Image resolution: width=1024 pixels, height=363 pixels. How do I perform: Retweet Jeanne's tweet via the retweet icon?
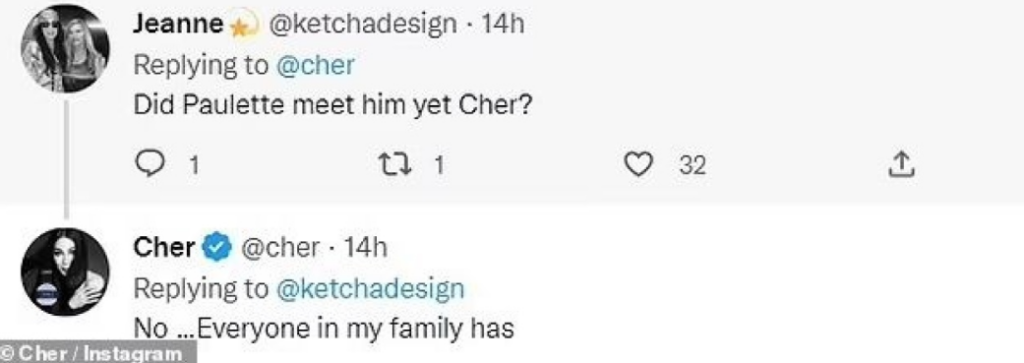[399, 165]
